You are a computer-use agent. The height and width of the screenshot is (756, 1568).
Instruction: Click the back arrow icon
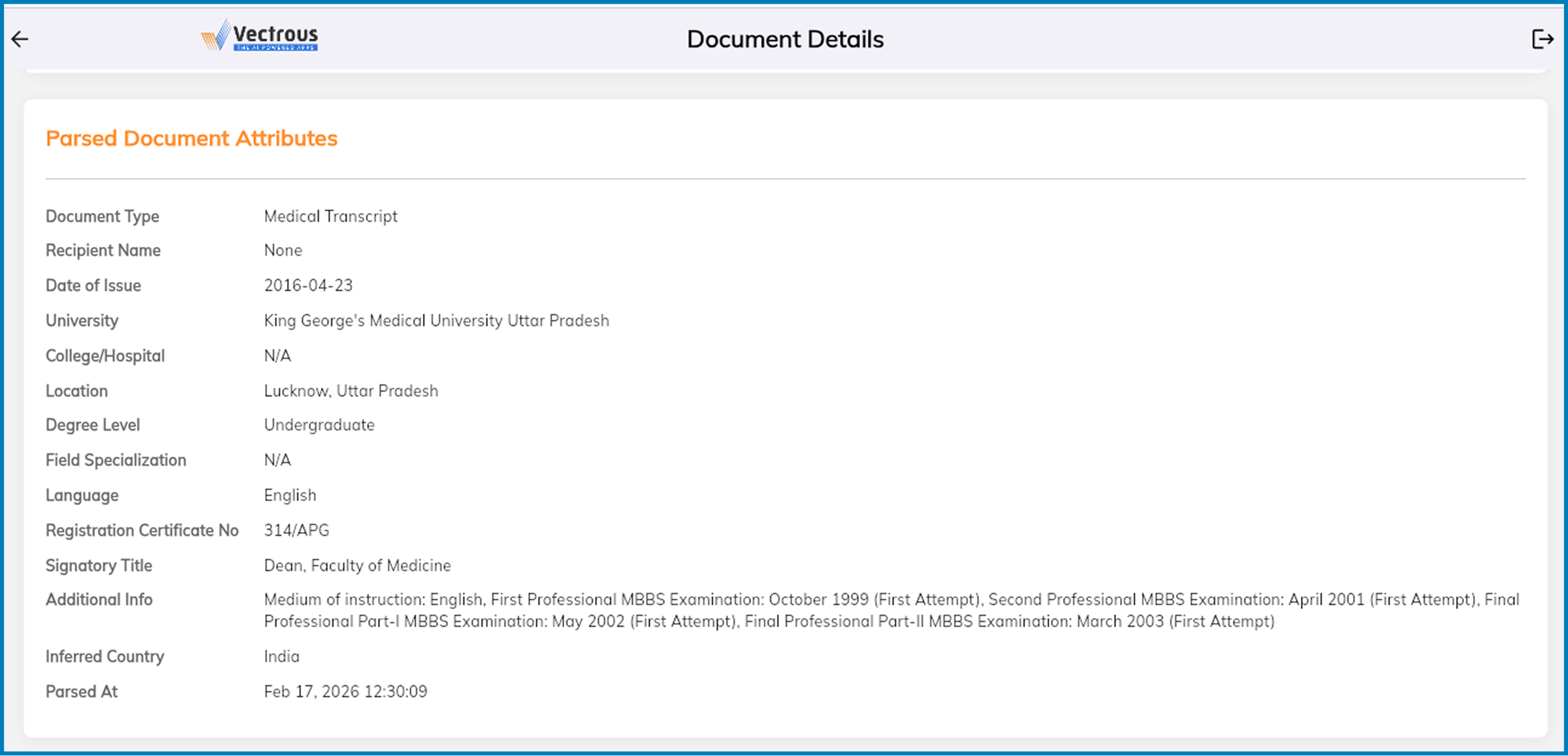click(x=20, y=39)
